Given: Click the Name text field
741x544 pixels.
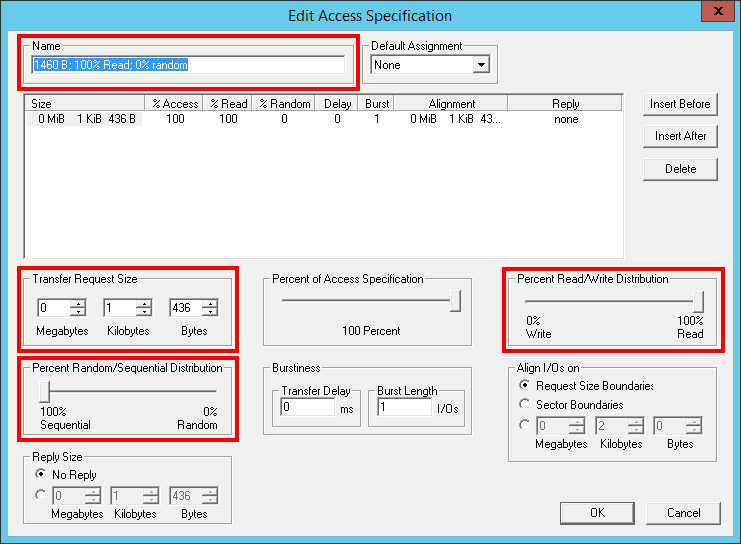Looking at the screenshot, I should (x=188, y=65).
